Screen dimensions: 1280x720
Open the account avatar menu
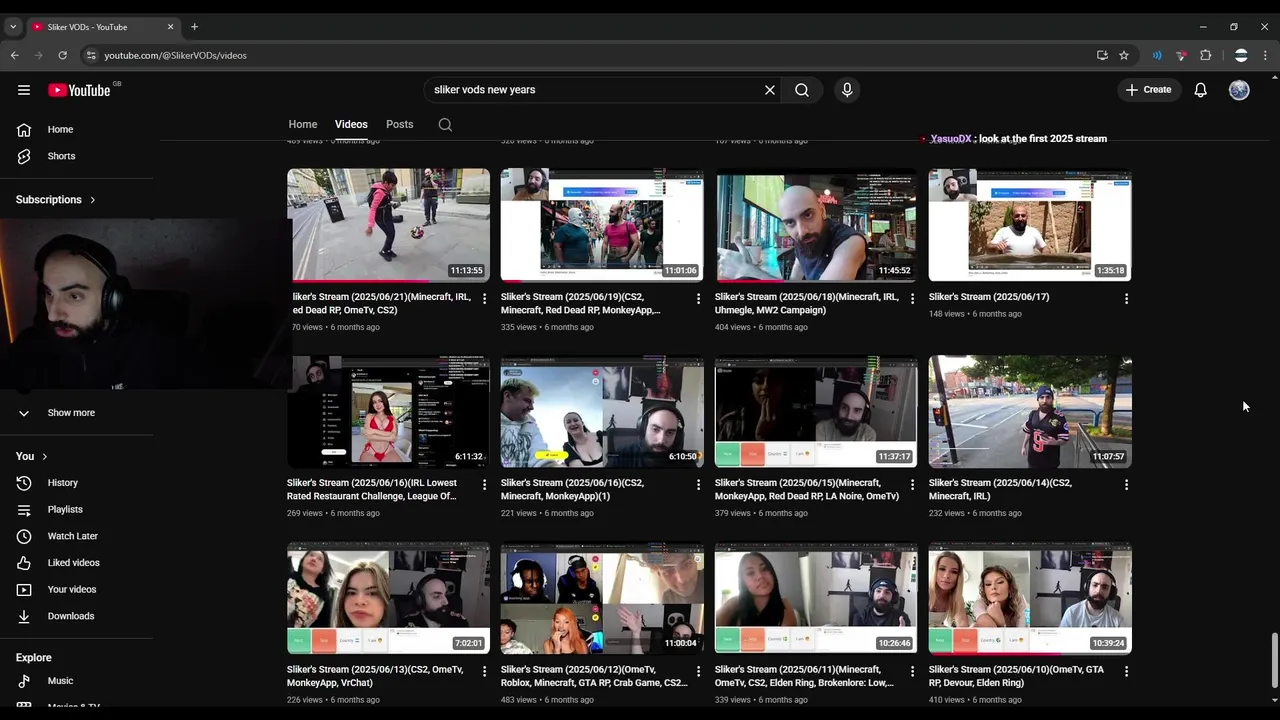point(1239,90)
